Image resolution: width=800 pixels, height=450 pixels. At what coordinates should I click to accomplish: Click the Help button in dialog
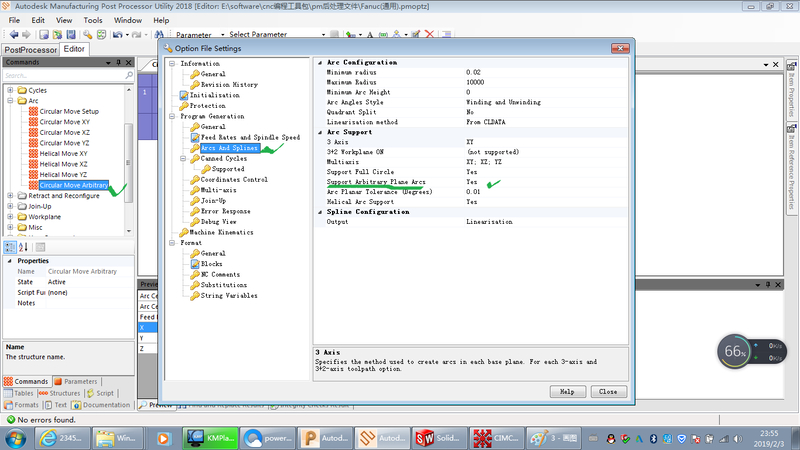[566, 391]
